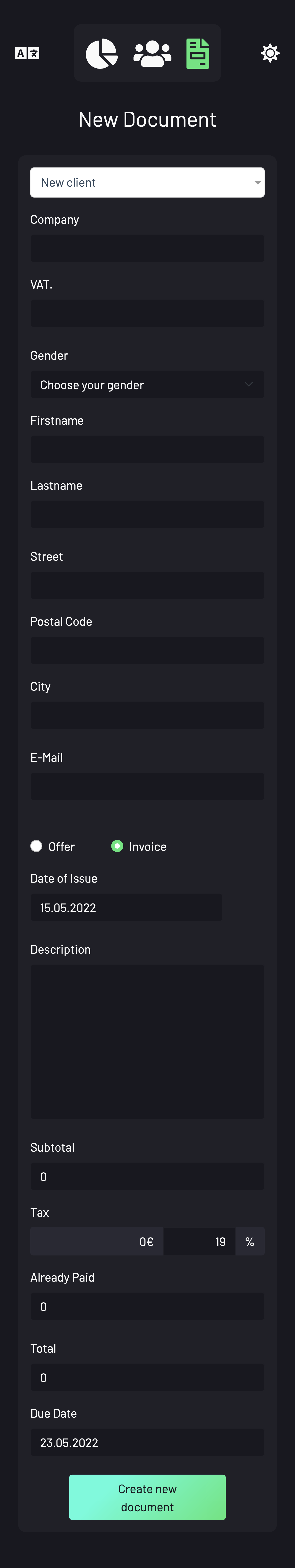Click Create new document button
Image resolution: width=295 pixels, height=1568 pixels.
click(147, 1497)
